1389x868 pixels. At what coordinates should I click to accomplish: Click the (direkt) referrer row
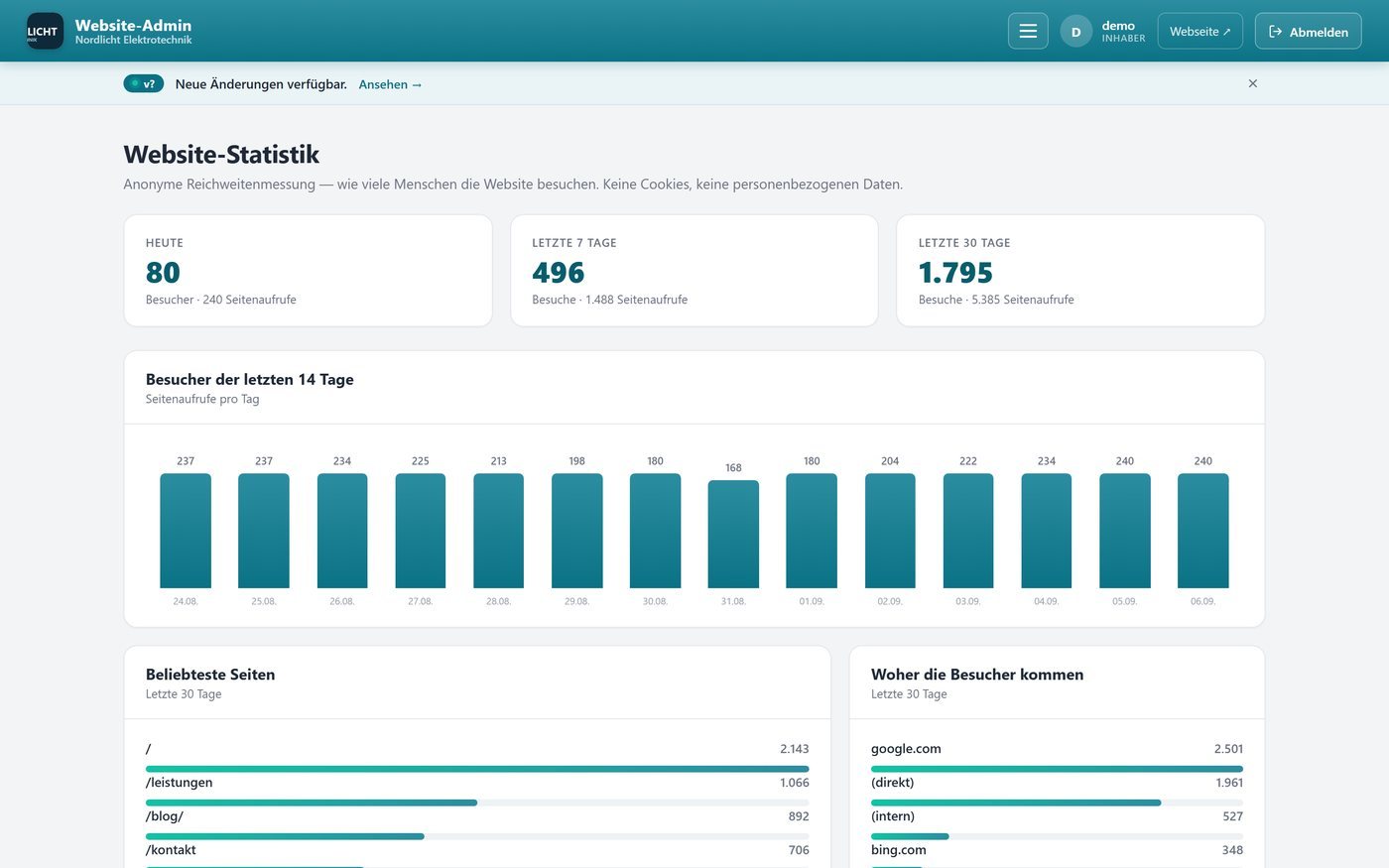[x=1057, y=790]
